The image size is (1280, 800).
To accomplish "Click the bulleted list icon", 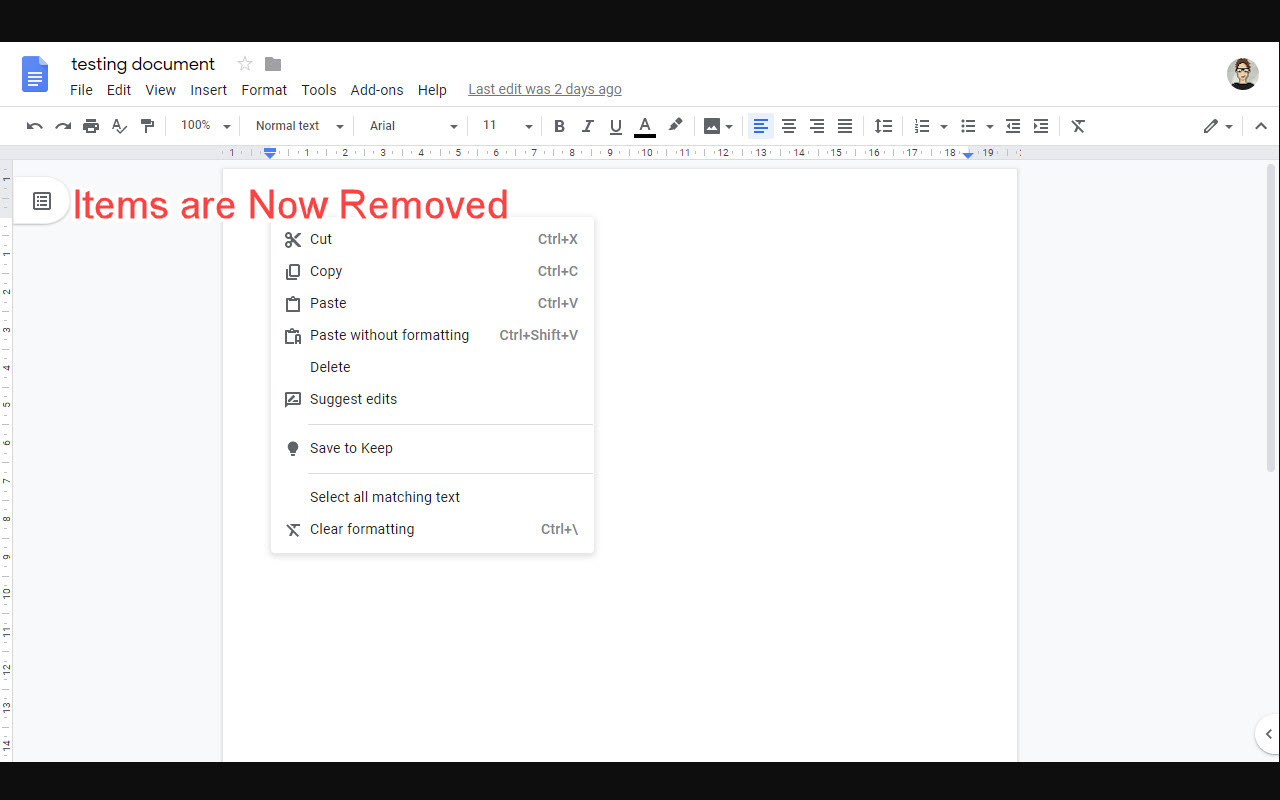I will click(968, 126).
